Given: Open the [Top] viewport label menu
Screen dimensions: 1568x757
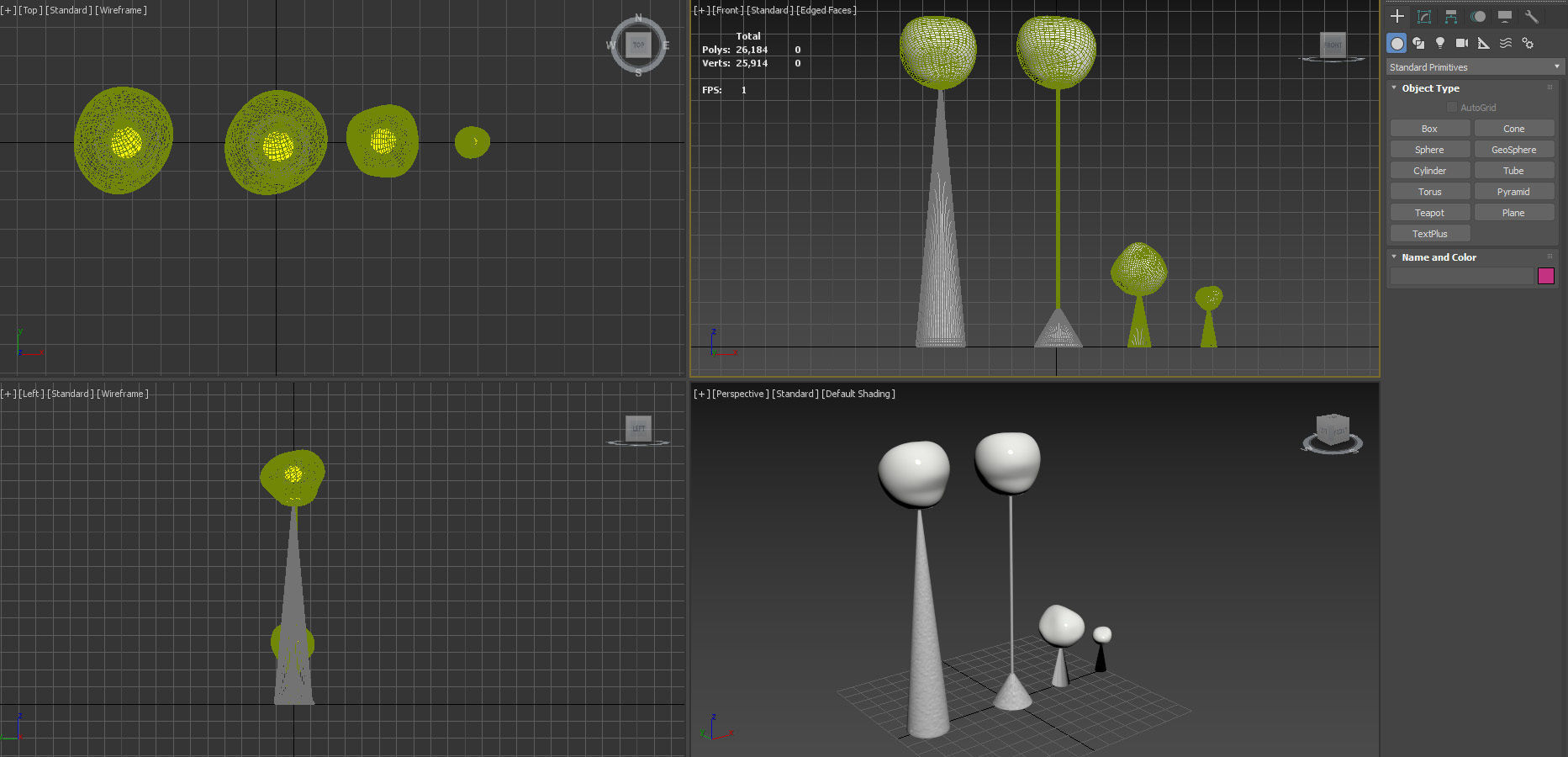Looking at the screenshot, I should (30, 10).
